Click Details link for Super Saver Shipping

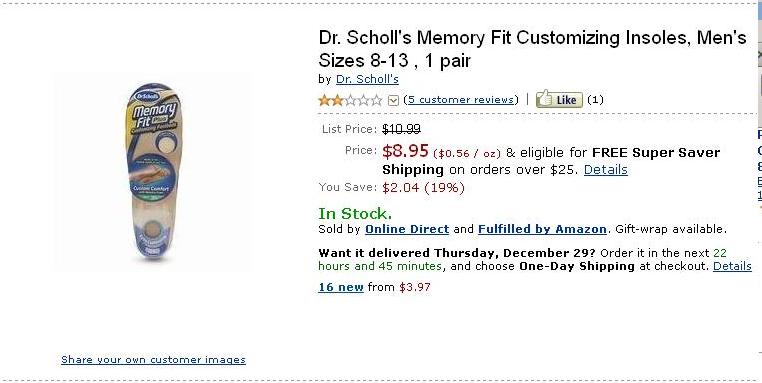pos(606,170)
